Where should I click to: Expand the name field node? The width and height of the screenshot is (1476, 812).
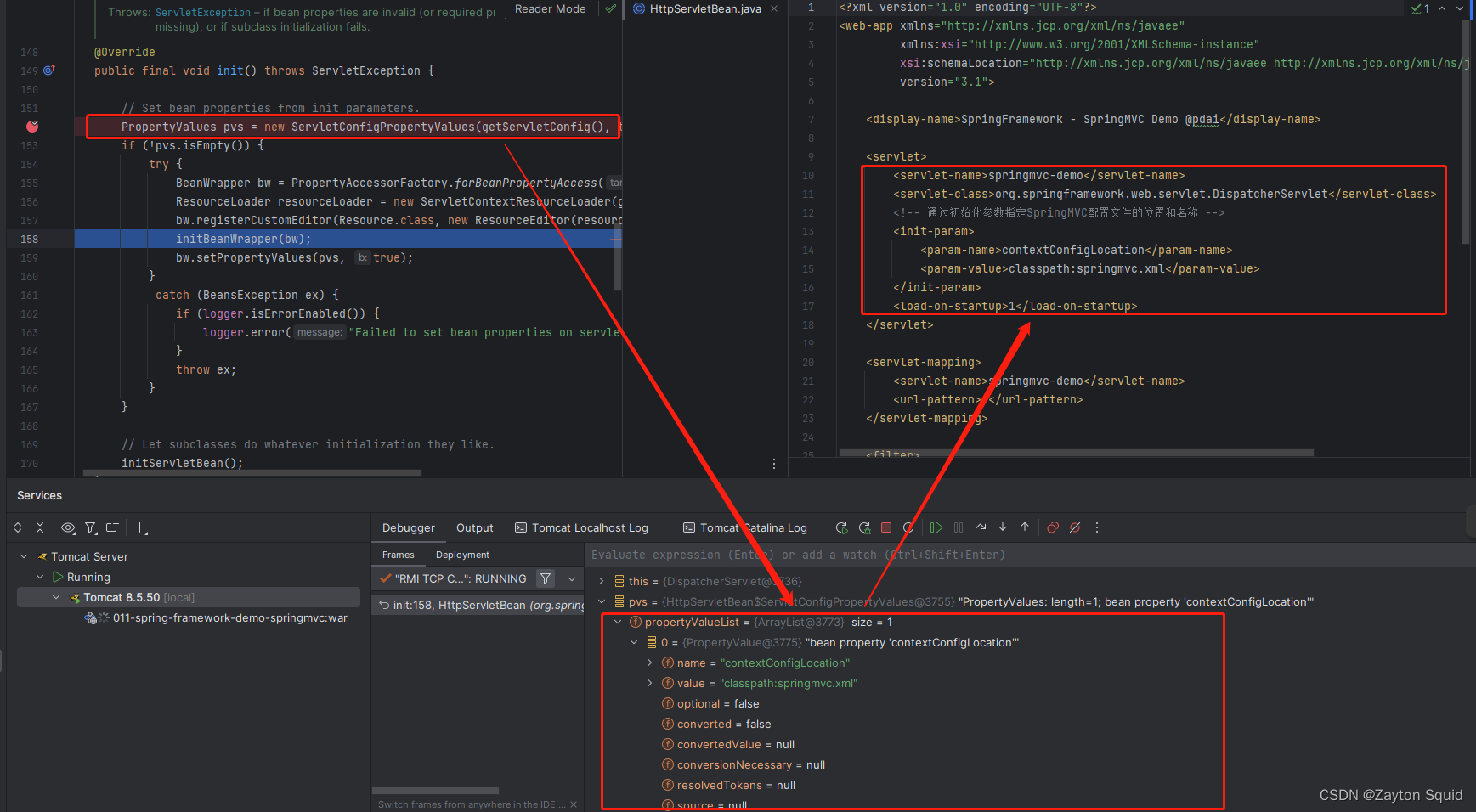(650, 663)
